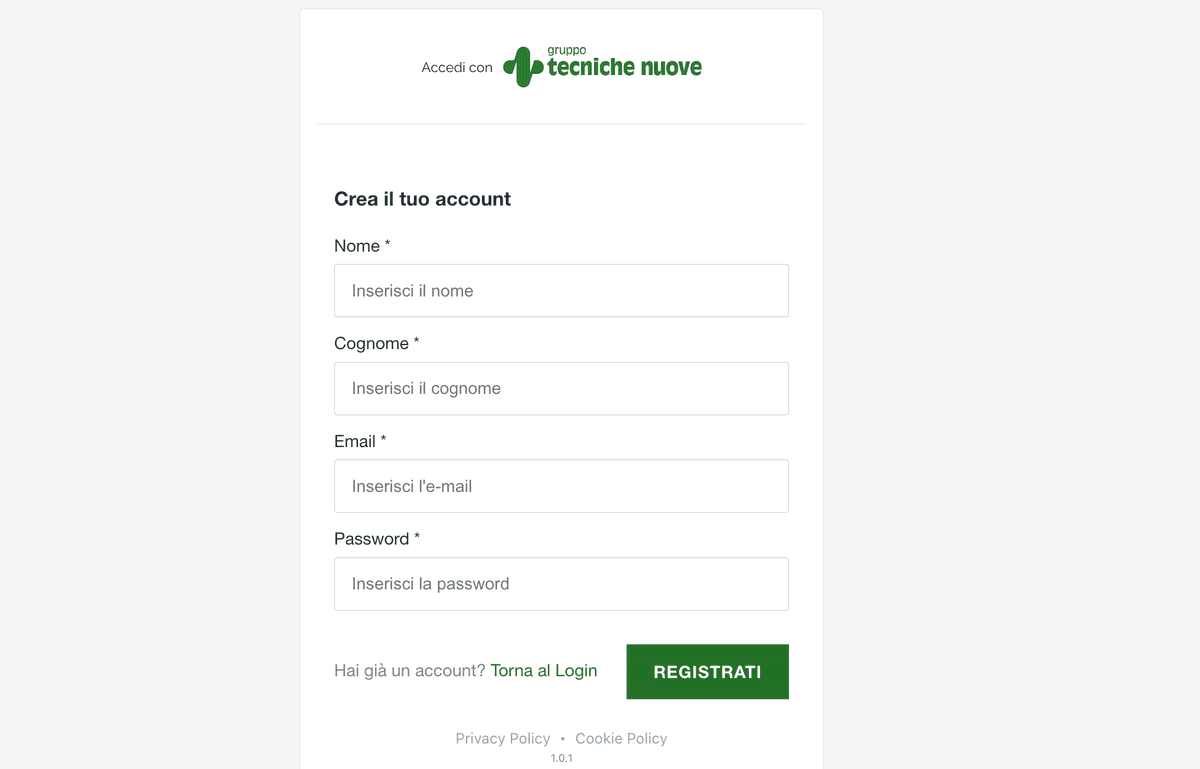Open the Cookie Policy page
Image resolution: width=1200 pixels, height=769 pixels.
coord(621,738)
